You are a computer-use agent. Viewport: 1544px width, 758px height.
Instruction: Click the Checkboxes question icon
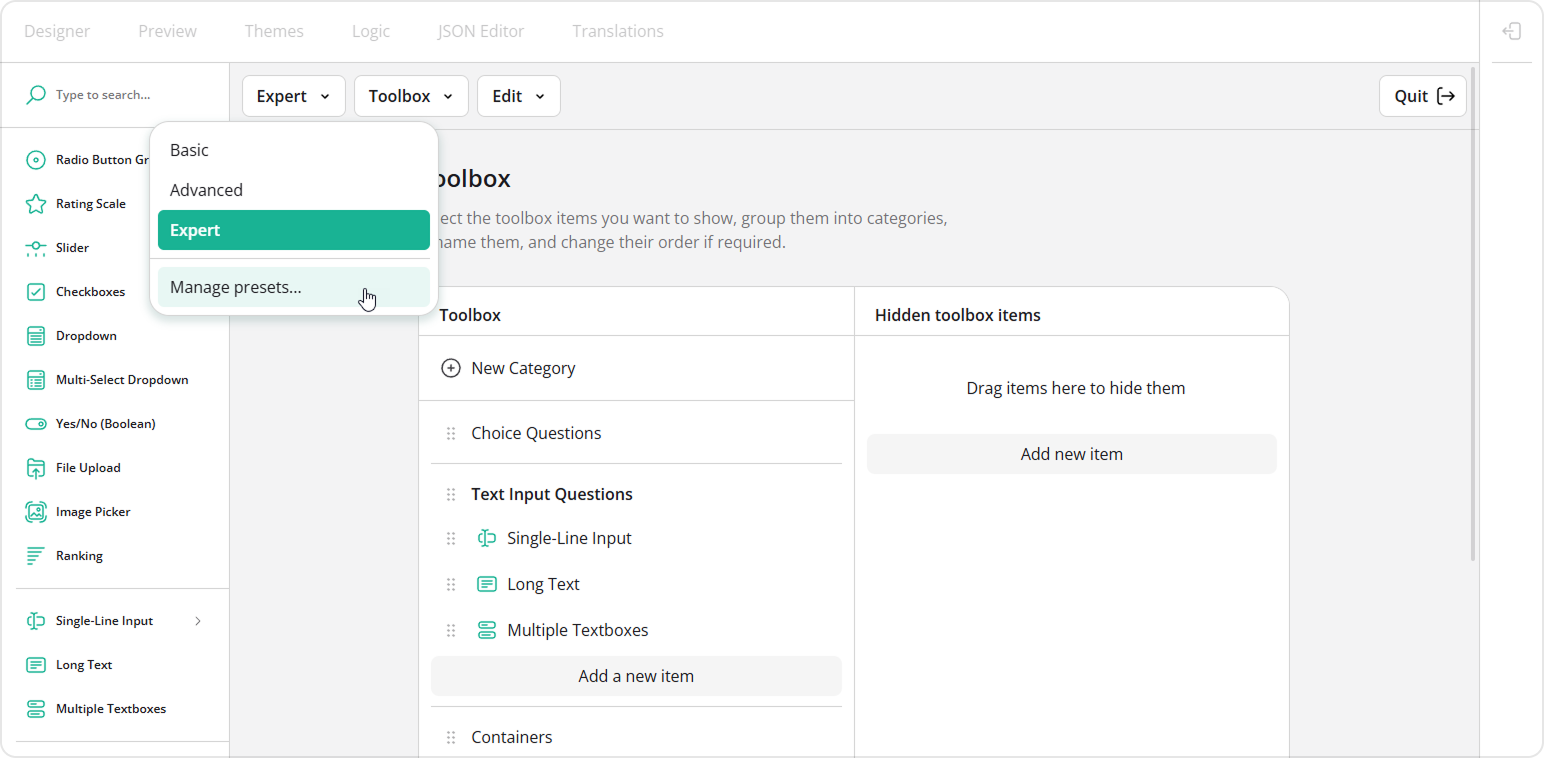[x=35, y=291]
